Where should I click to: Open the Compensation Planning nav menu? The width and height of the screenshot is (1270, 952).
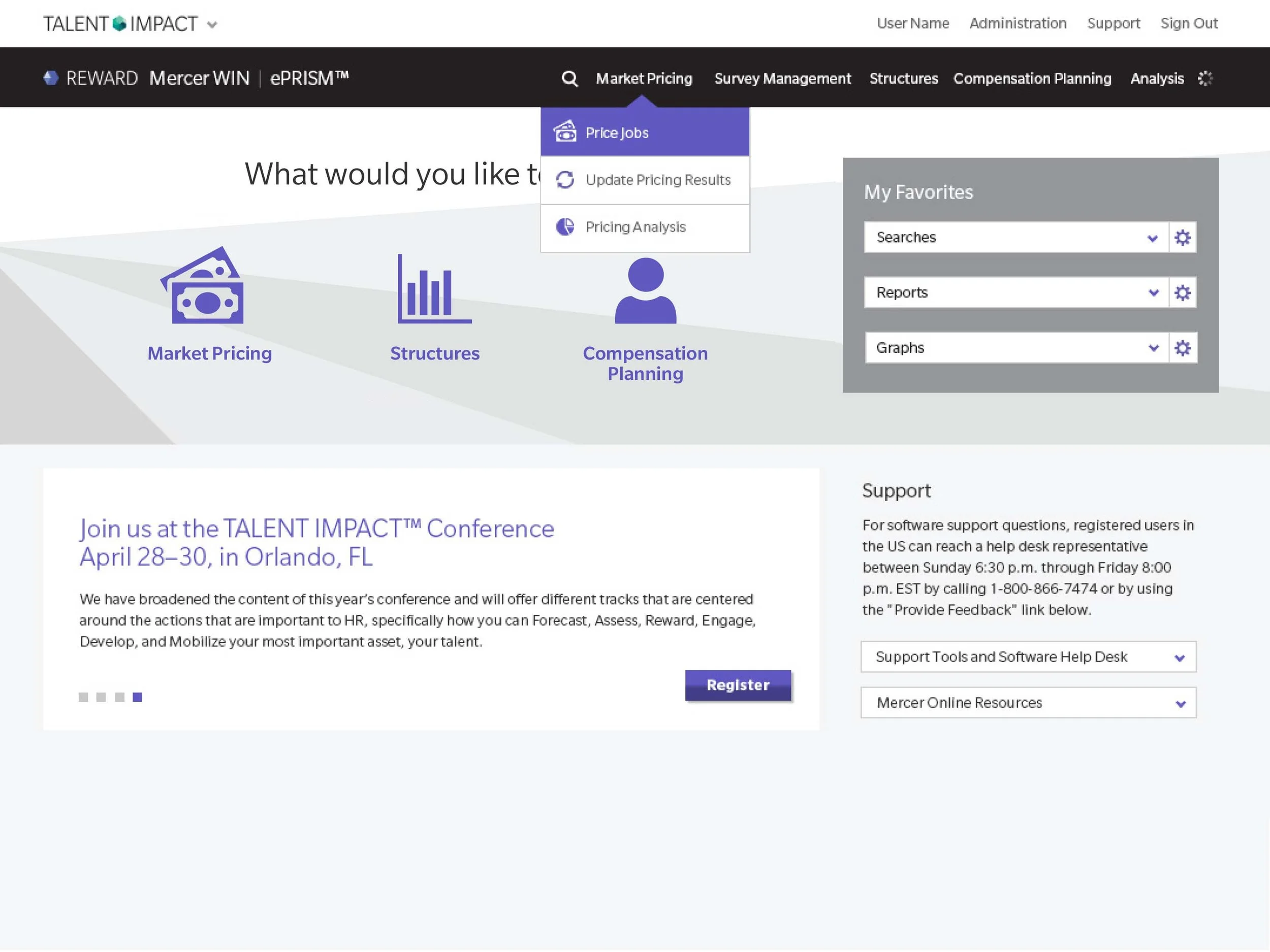1032,79
